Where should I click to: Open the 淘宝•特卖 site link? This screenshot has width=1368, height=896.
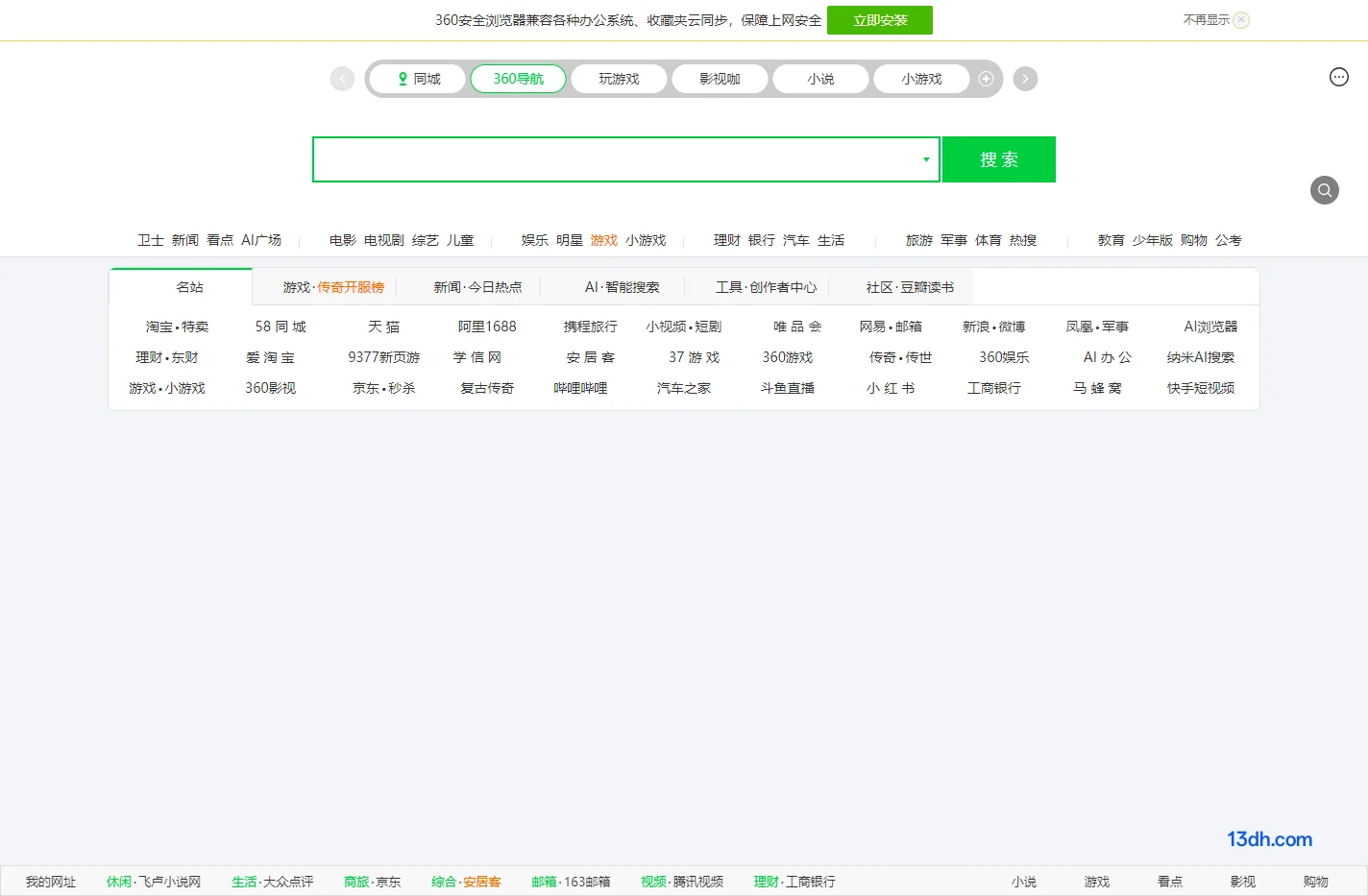click(177, 327)
